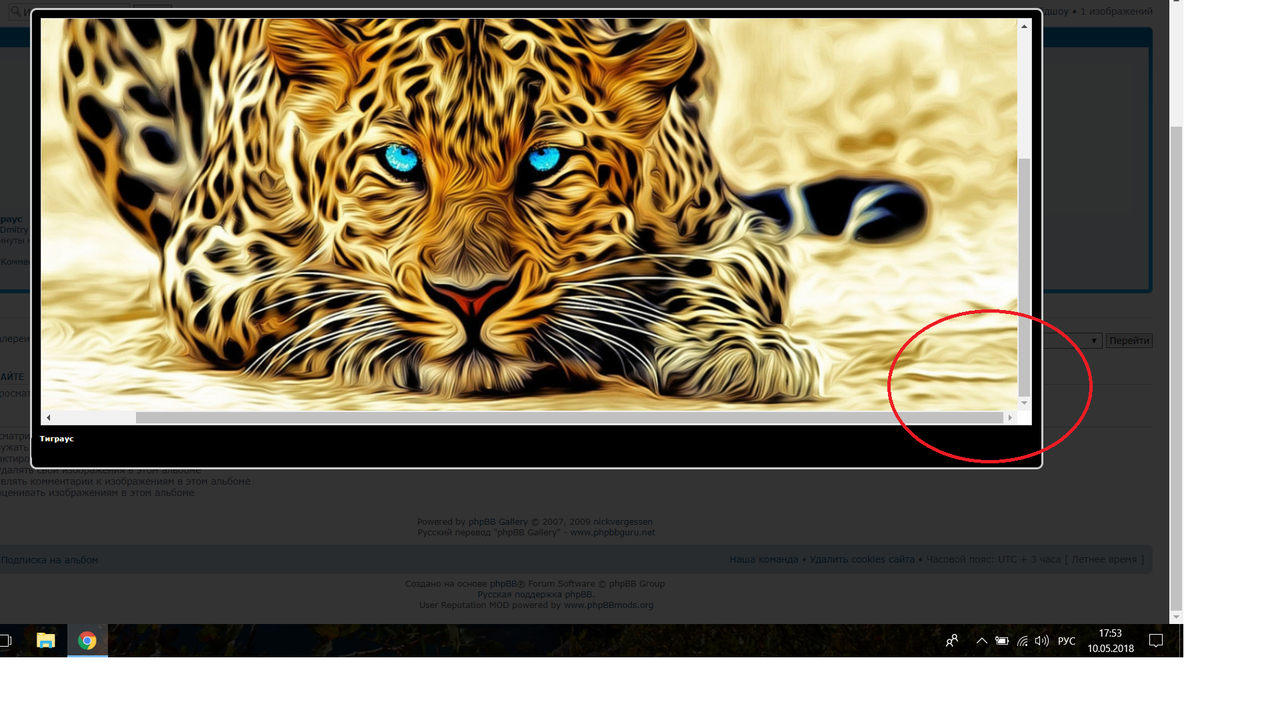Open Task View on the taskbar
The height and width of the screenshot is (720, 1280).
[x=4, y=641]
